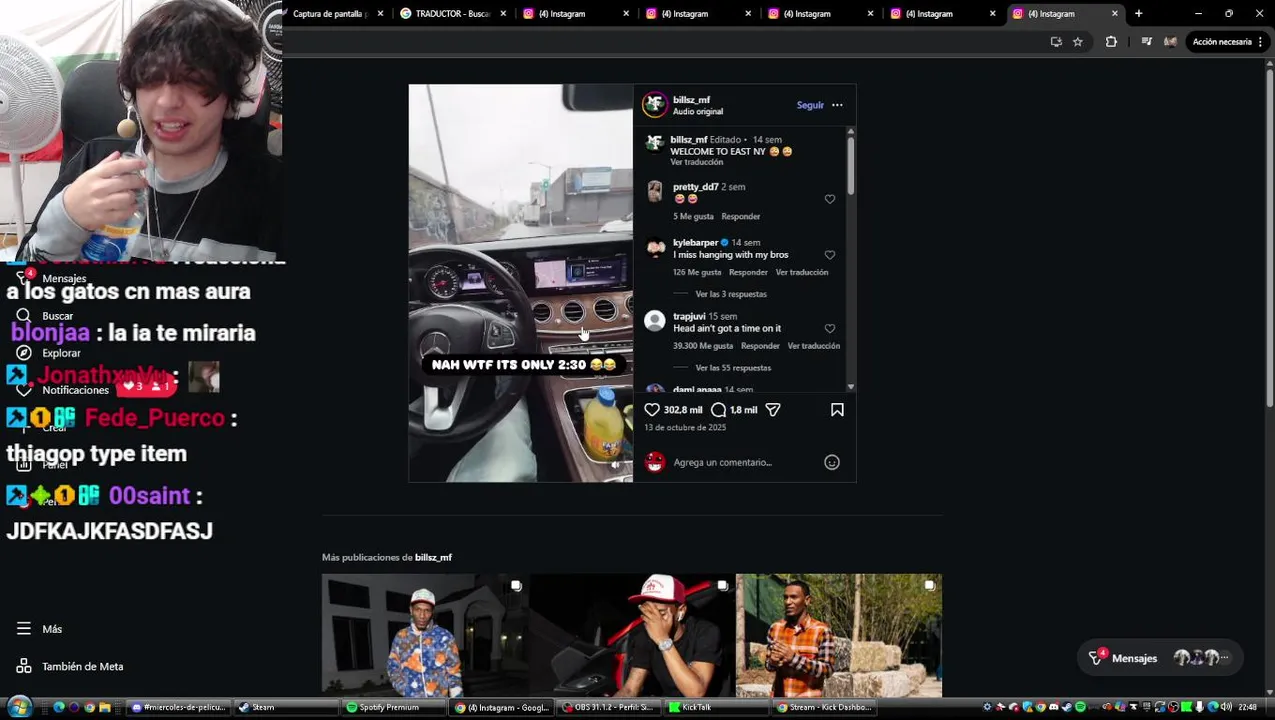Close the Captura de pantalla tab
This screenshot has height=720, width=1275.
pos(380,14)
